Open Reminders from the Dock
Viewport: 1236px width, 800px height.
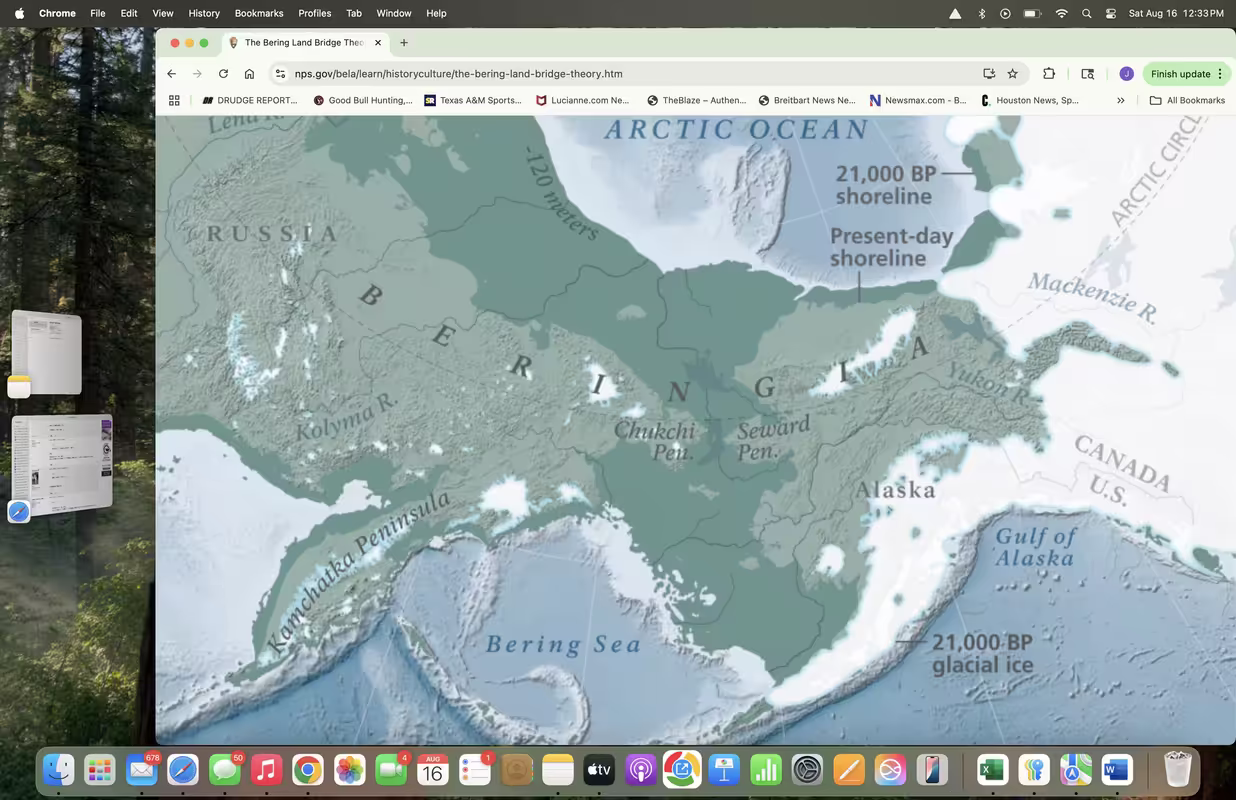pos(474,770)
